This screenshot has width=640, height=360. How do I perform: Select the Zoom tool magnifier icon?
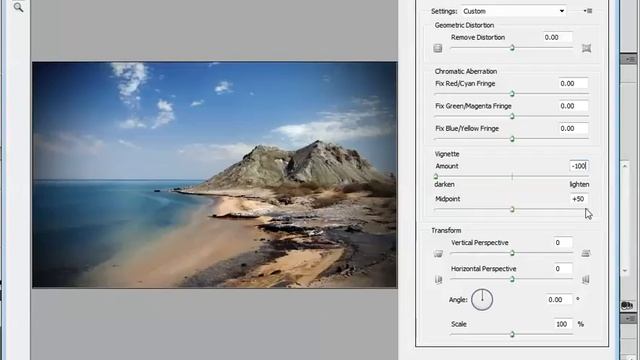point(18,7)
